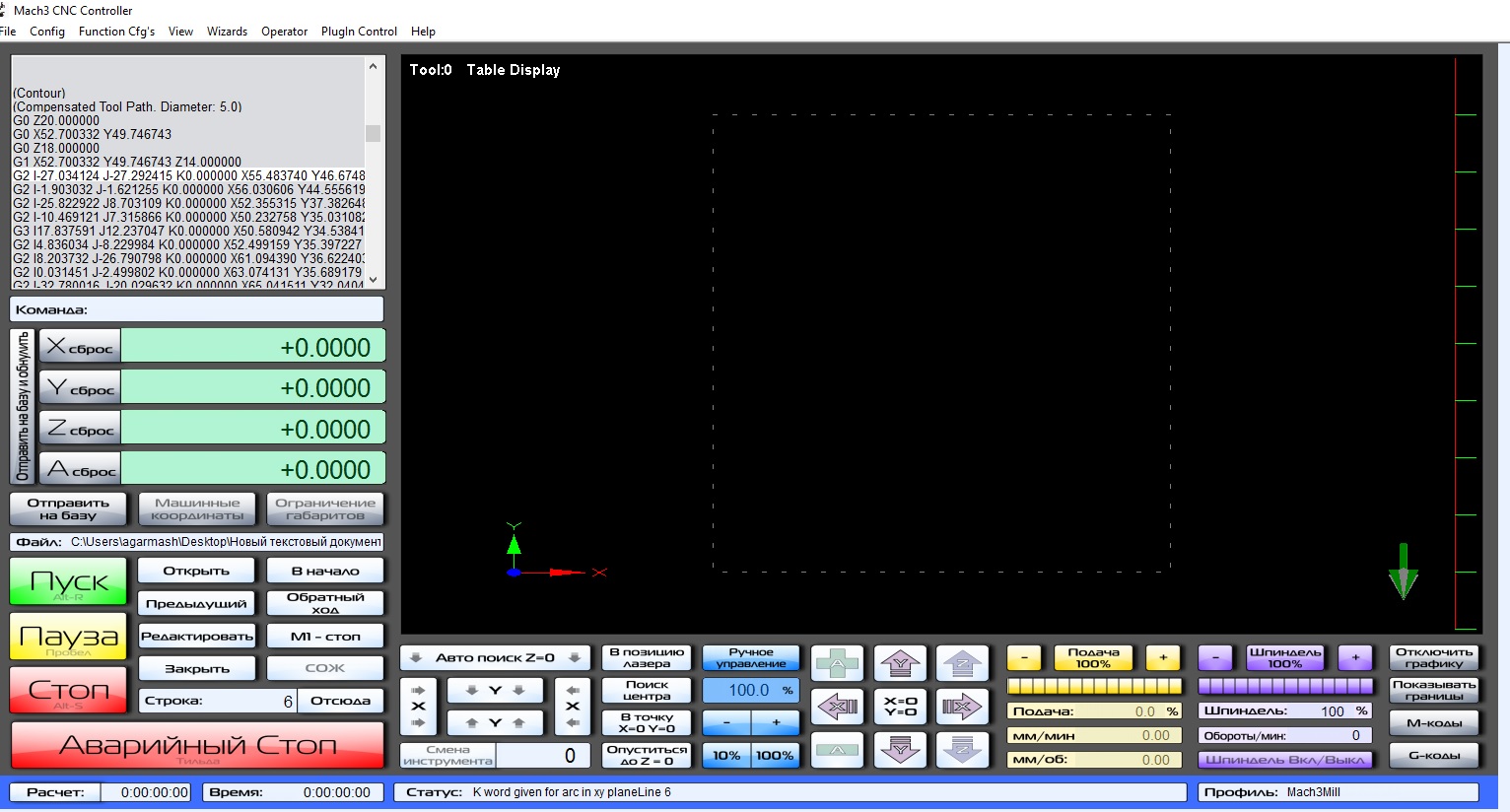This screenshot has height=812, width=1510.
Task: Increase feed rate with yellow plus
Action: (1163, 657)
